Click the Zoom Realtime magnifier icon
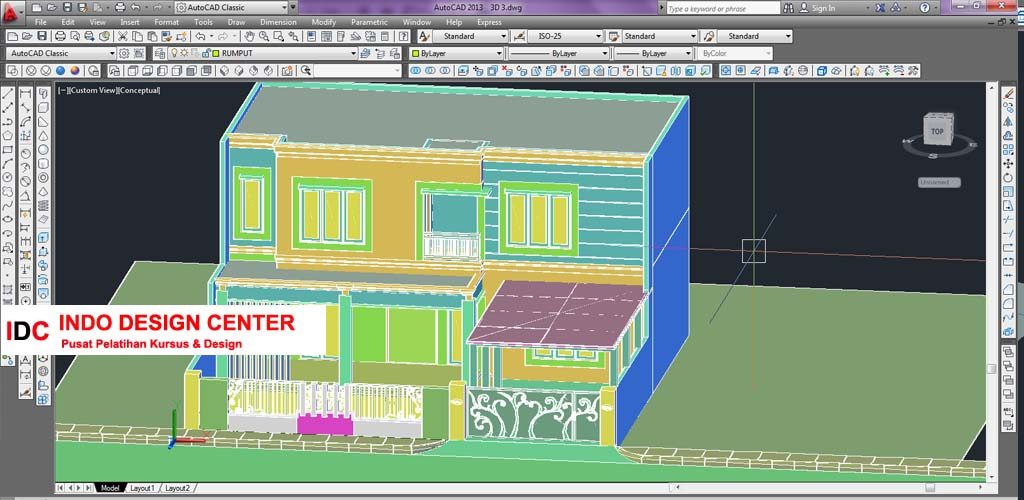The image size is (1024, 500). click(265, 37)
